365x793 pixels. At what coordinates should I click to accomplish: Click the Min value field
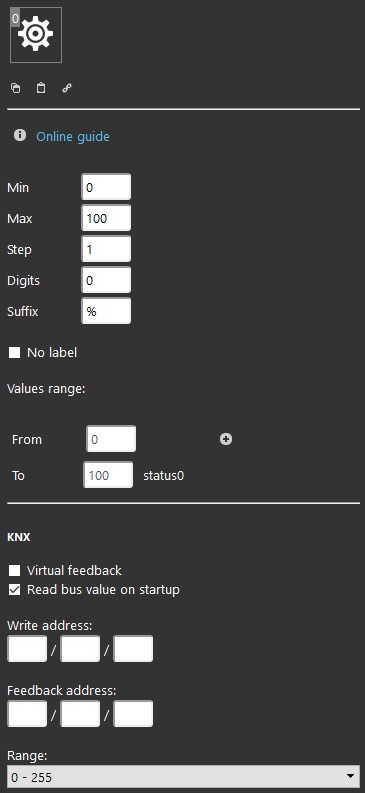(x=106, y=187)
